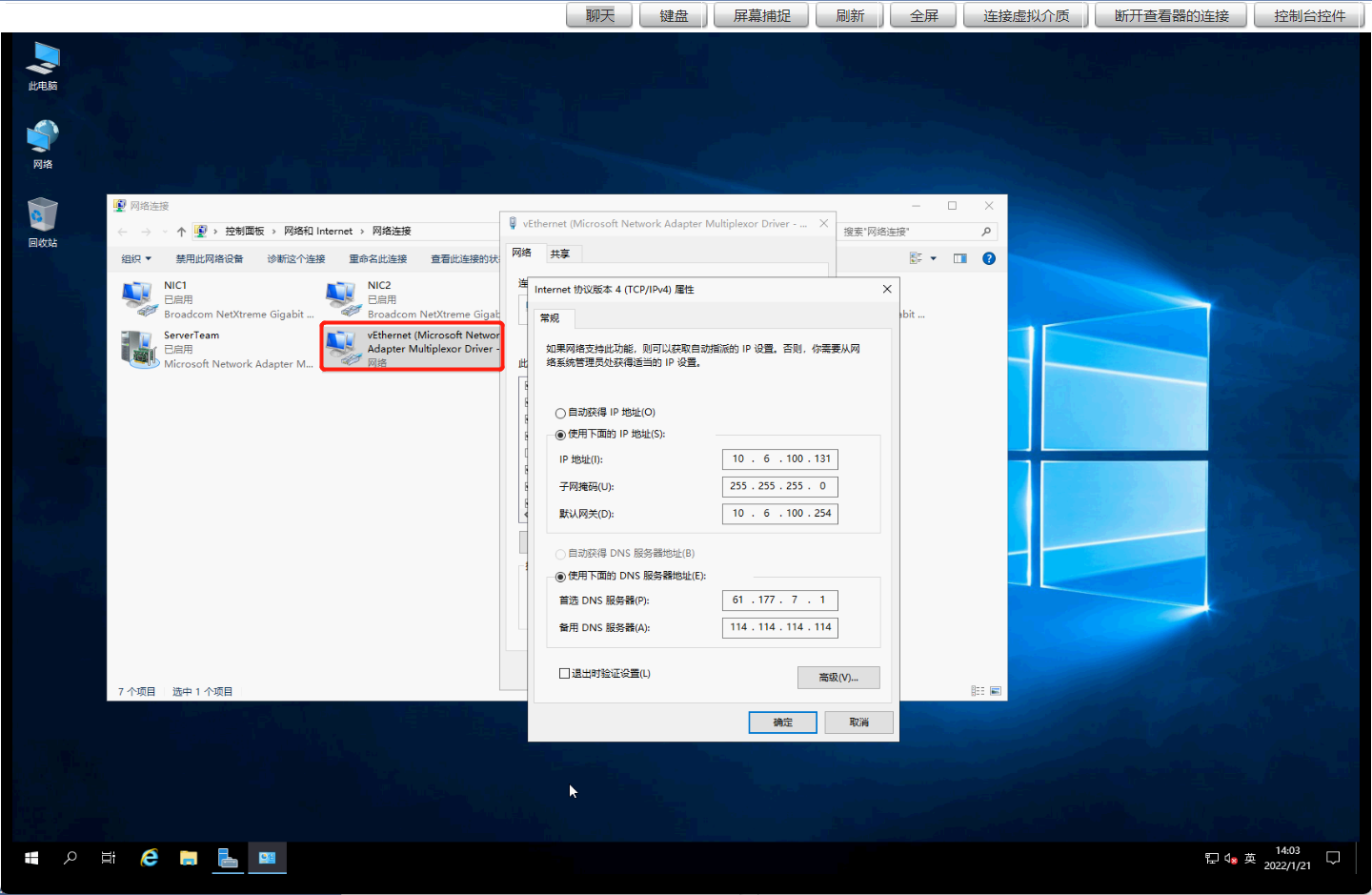Select 自动获得 DNS 服务器地址 option
The image size is (1372, 895).
coord(560,553)
